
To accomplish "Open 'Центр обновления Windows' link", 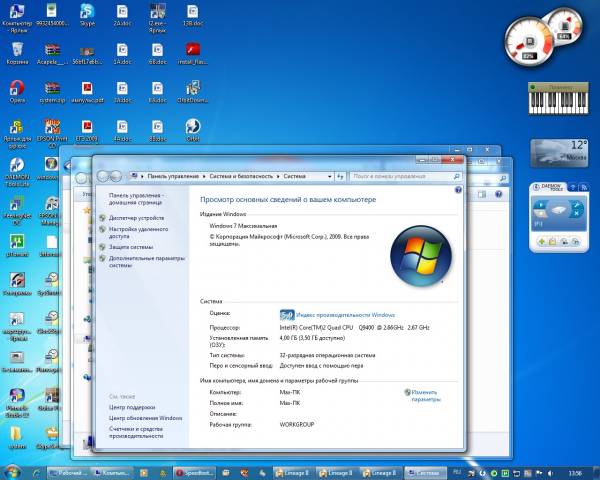I will pyautogui.click(x=145, y=418).
